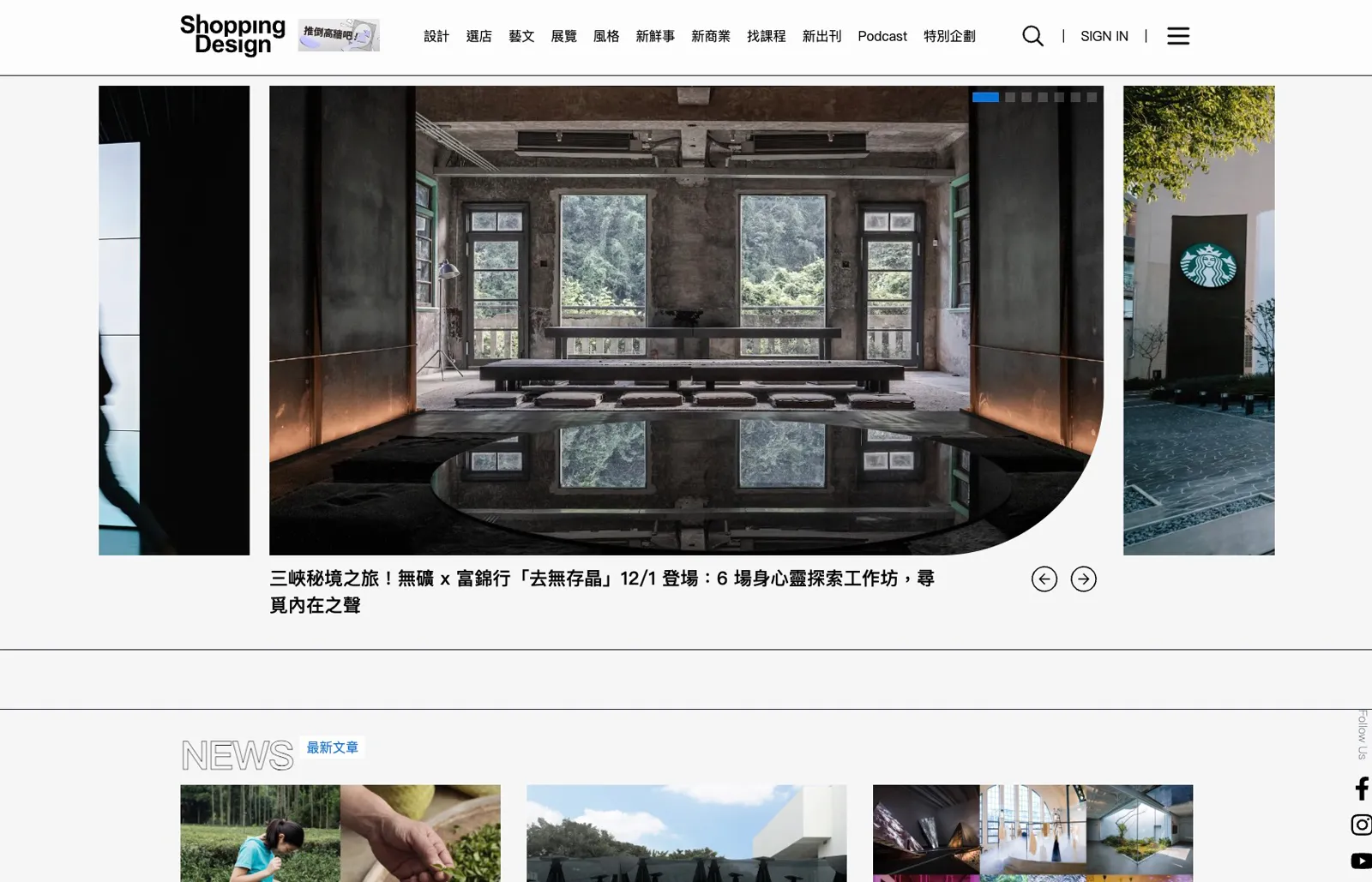Open the Facebook follow icon
Screen dimensions: 1372x882
[x=1362, y=789]
